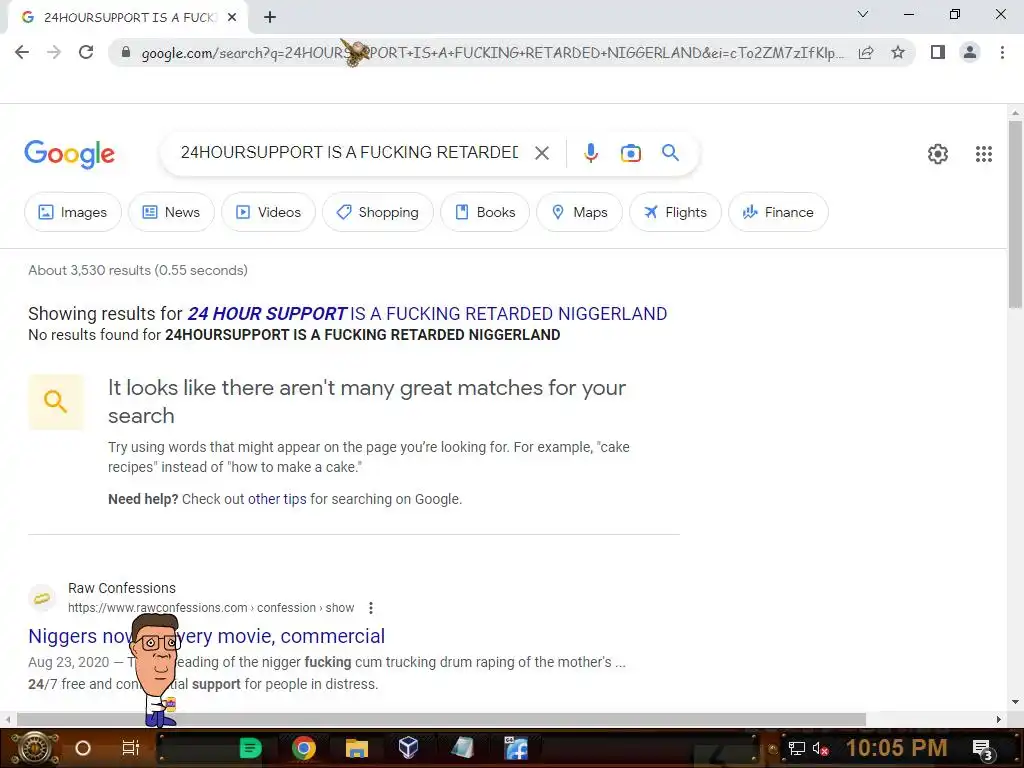Select the Flights chip

pyautogui.click(x=675, y=212)
